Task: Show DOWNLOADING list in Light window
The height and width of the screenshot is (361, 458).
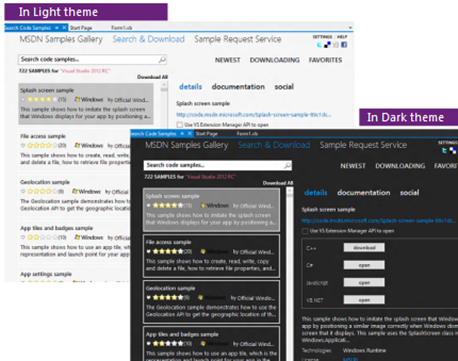Action: pyautogui.click(x=275, y=60)
